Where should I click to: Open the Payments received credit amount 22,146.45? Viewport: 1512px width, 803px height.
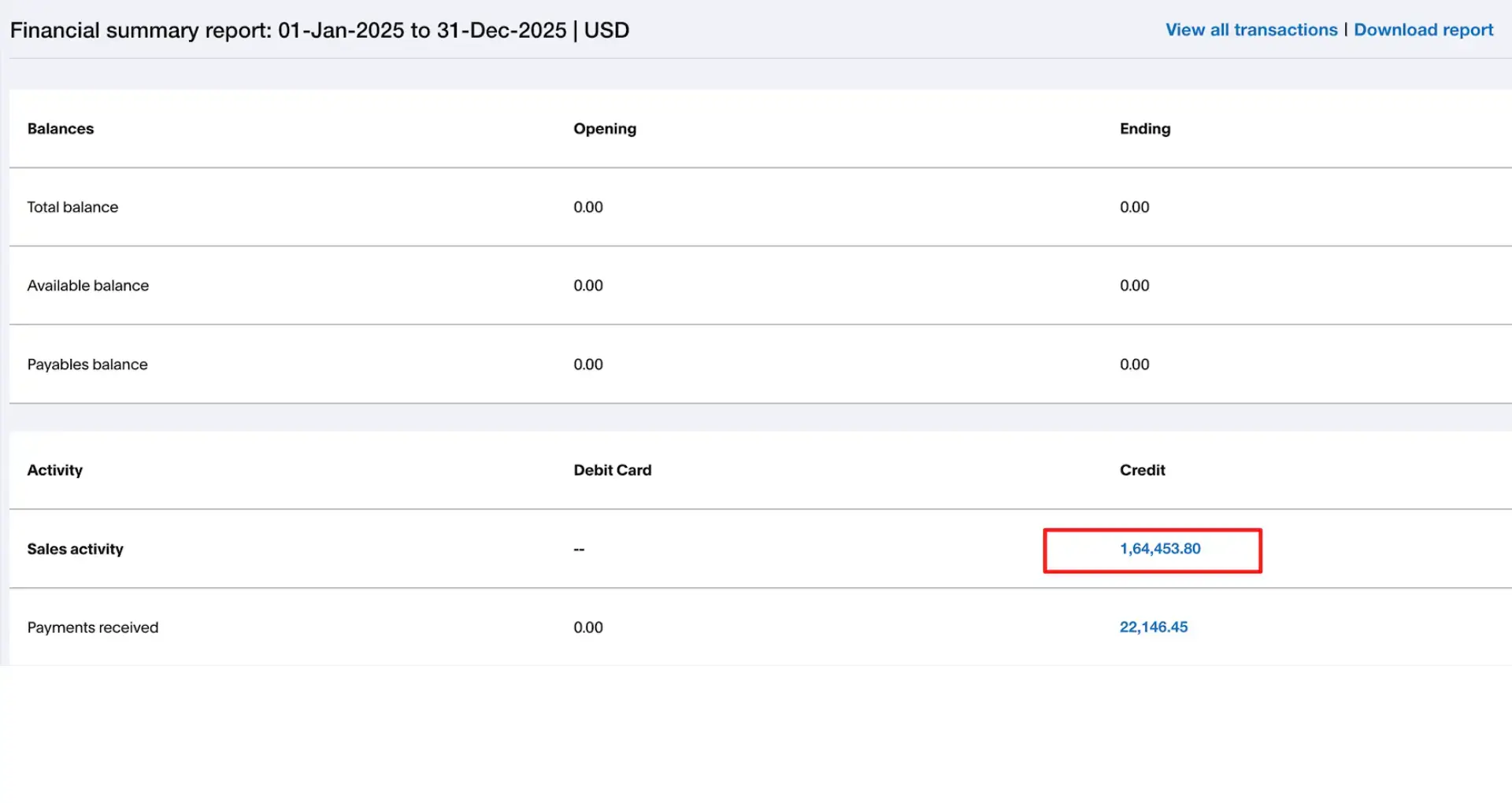click(x=1154, y=627)
